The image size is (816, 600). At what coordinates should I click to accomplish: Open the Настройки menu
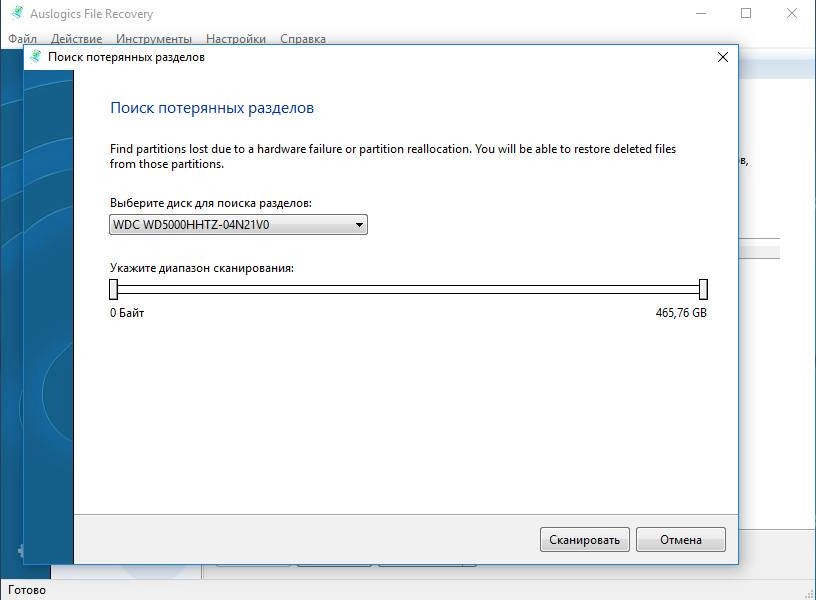(236, 39)
